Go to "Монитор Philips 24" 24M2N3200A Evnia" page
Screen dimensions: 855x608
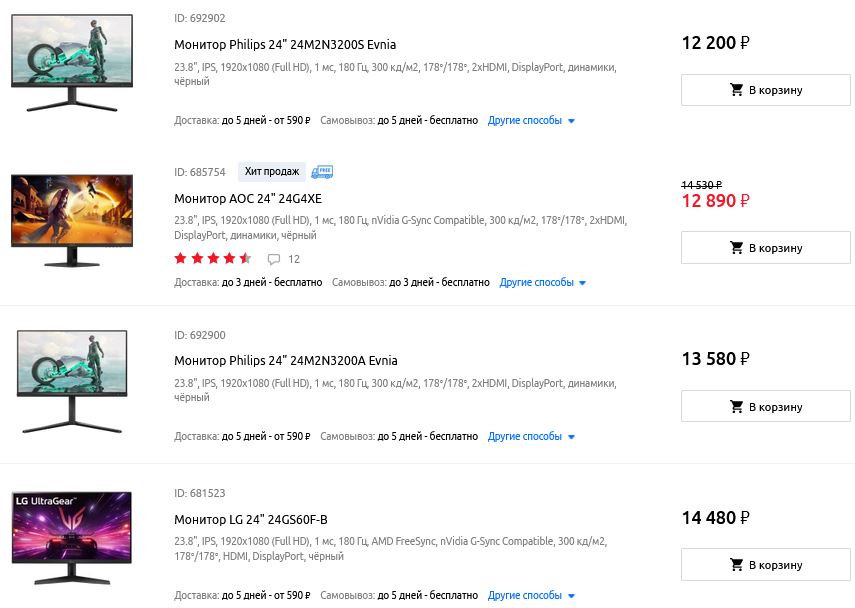click(x=285, y=361)
